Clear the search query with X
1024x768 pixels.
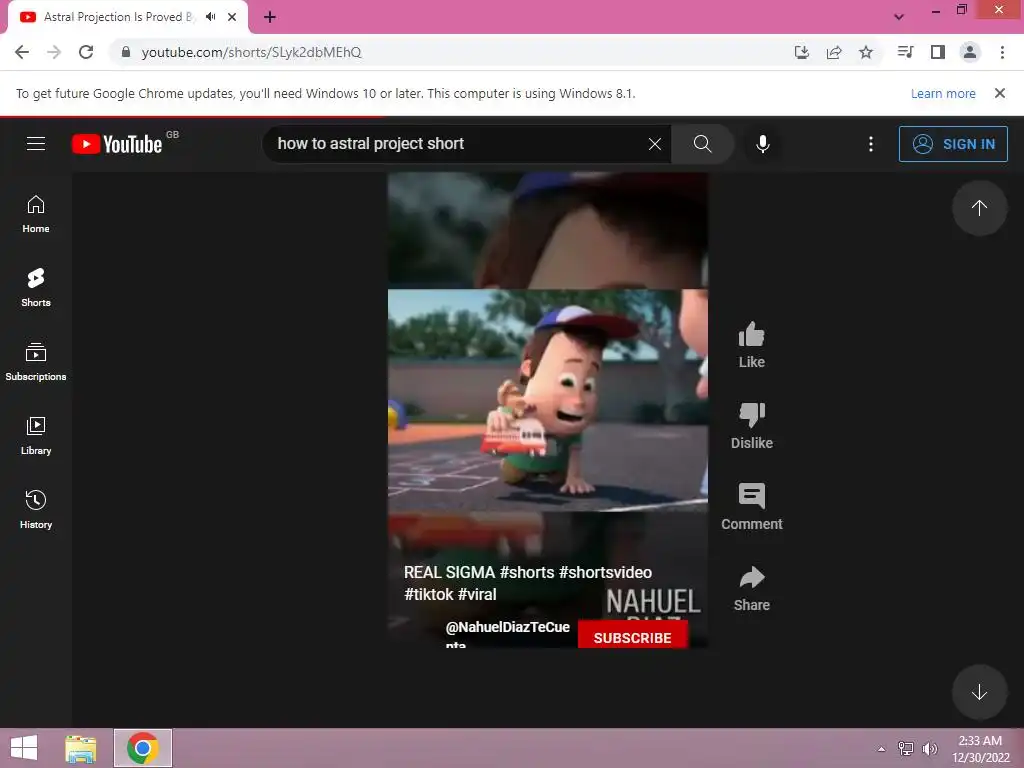tap(654, 144)
